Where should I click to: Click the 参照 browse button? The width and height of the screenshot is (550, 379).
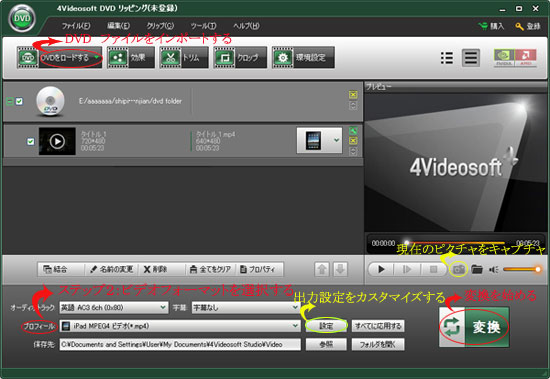[x=326, y=344]
